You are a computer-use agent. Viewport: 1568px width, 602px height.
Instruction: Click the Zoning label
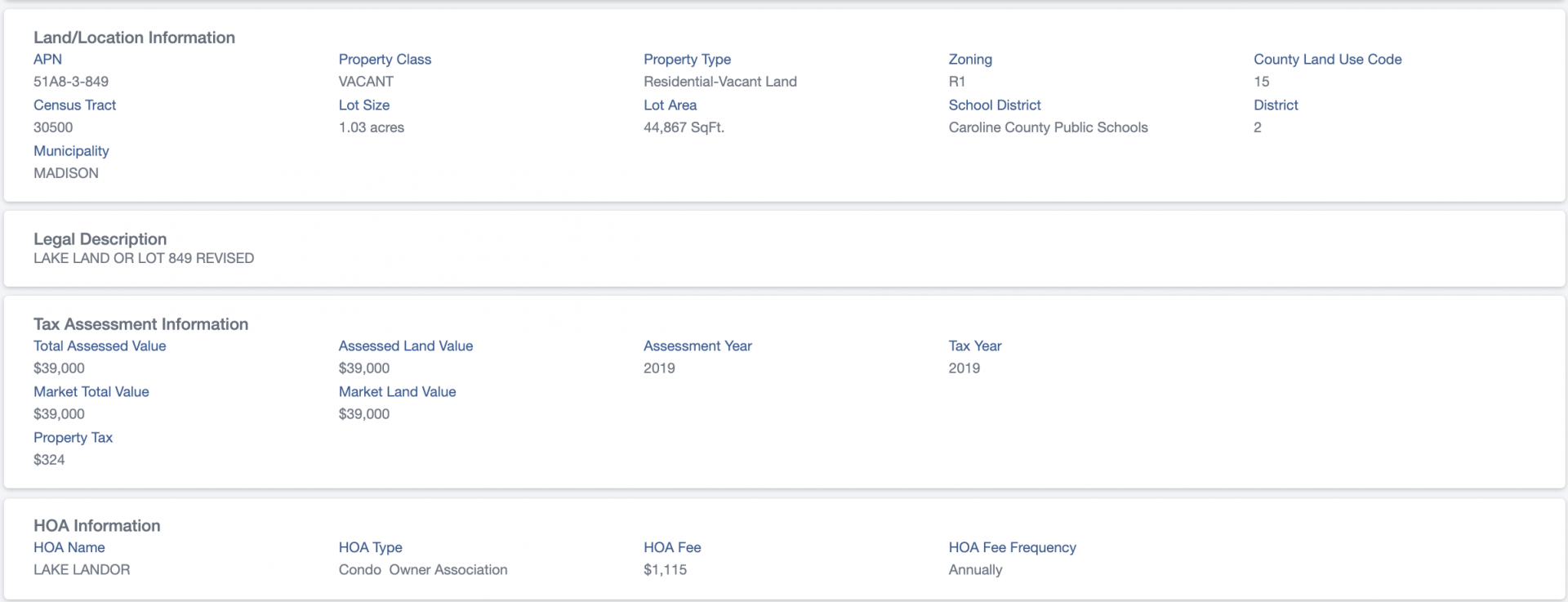coord(970,60)
